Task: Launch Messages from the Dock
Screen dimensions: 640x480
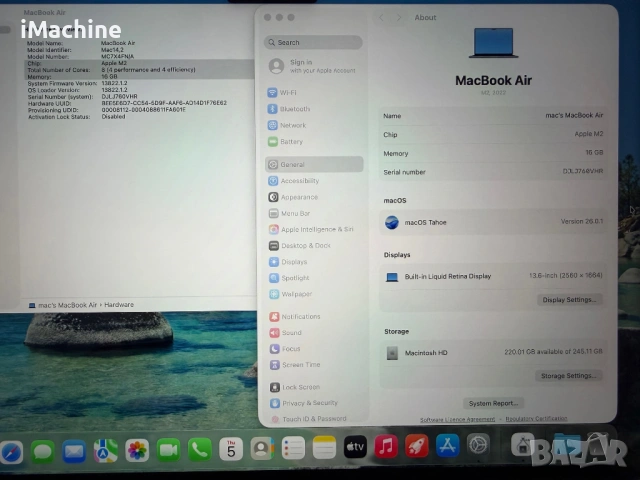Action: (x=42, y=451)
